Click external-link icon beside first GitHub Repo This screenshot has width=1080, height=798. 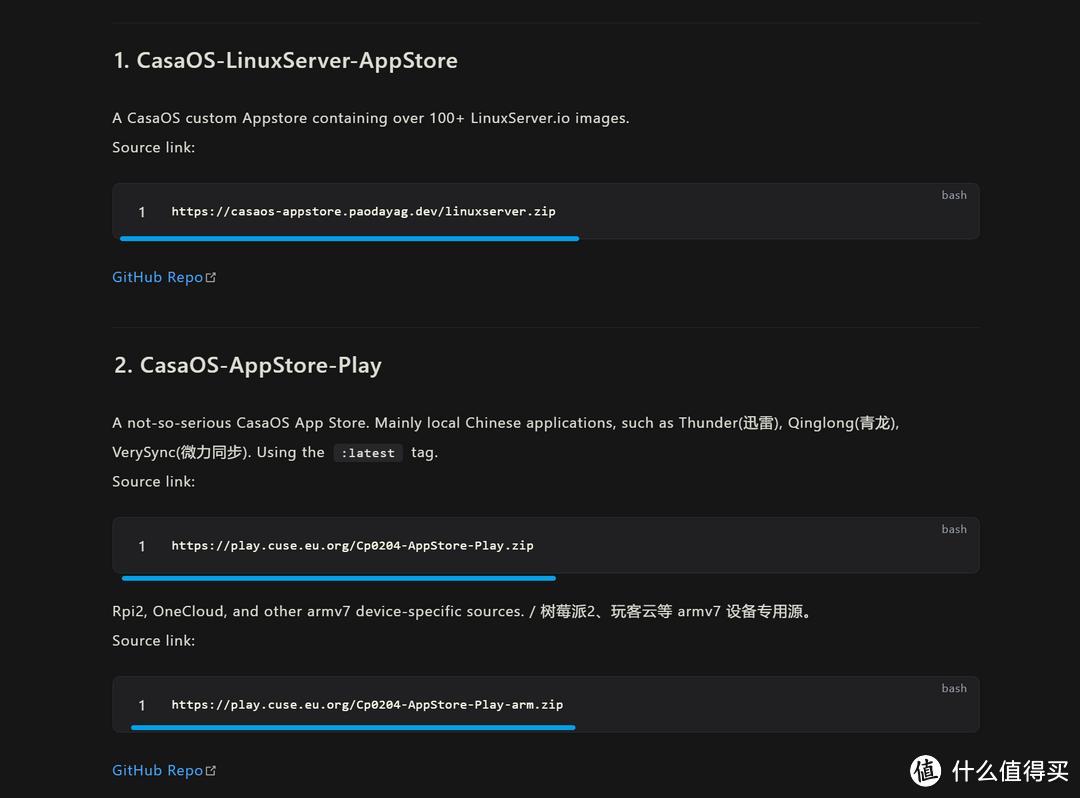[x=211, y=277]
